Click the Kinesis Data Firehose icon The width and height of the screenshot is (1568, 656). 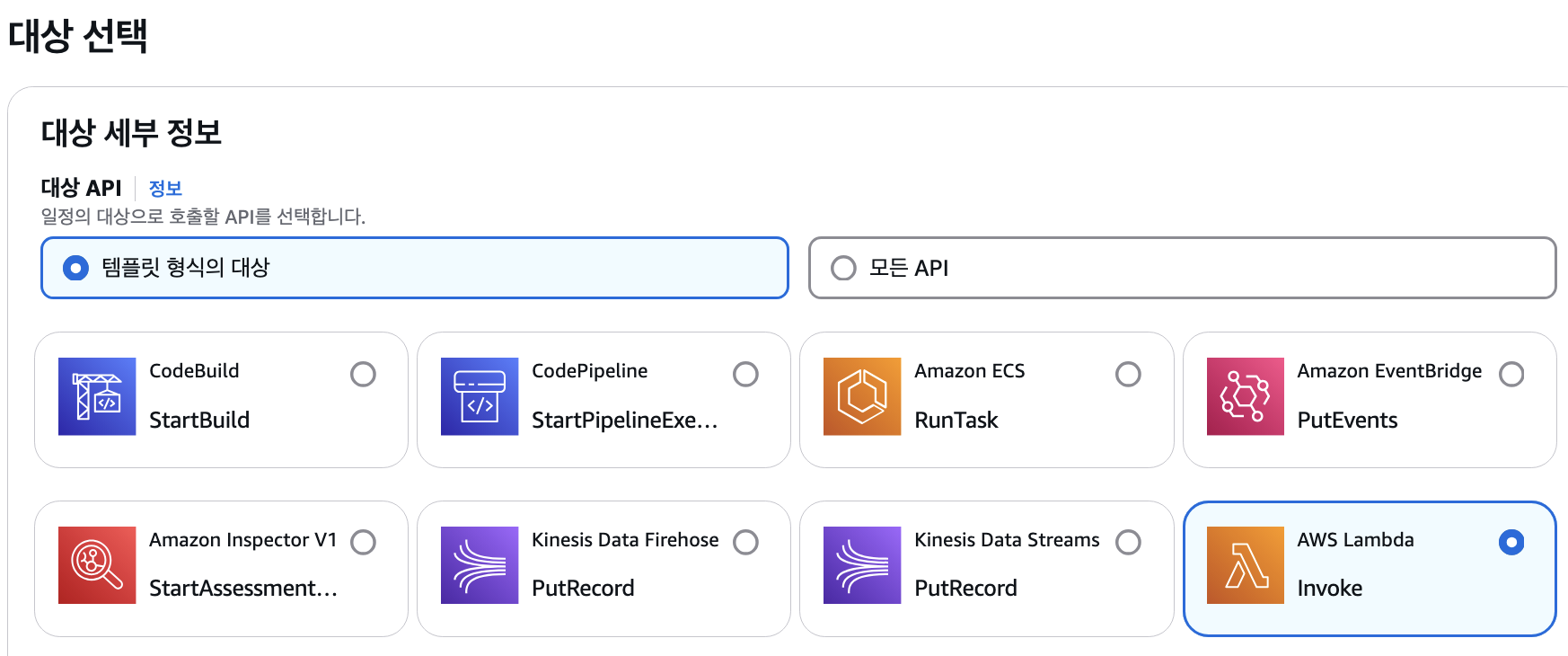tap(480, 565)
